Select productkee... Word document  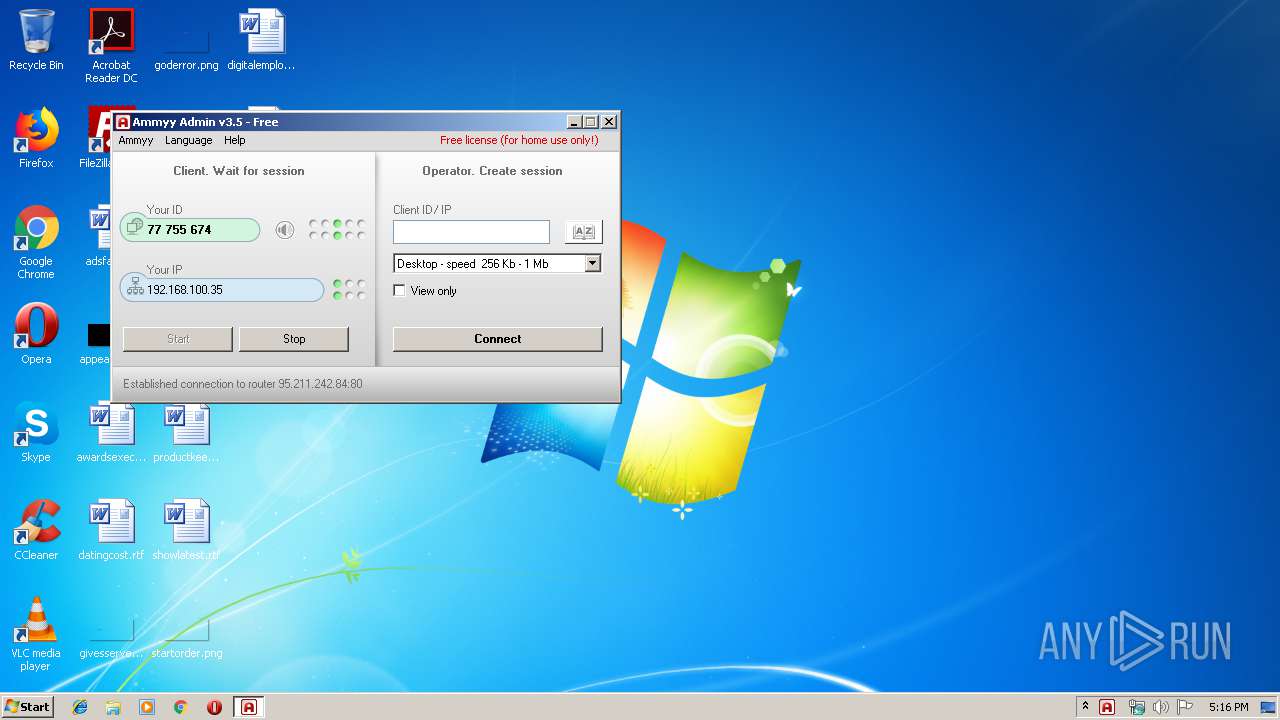point(186,433)
